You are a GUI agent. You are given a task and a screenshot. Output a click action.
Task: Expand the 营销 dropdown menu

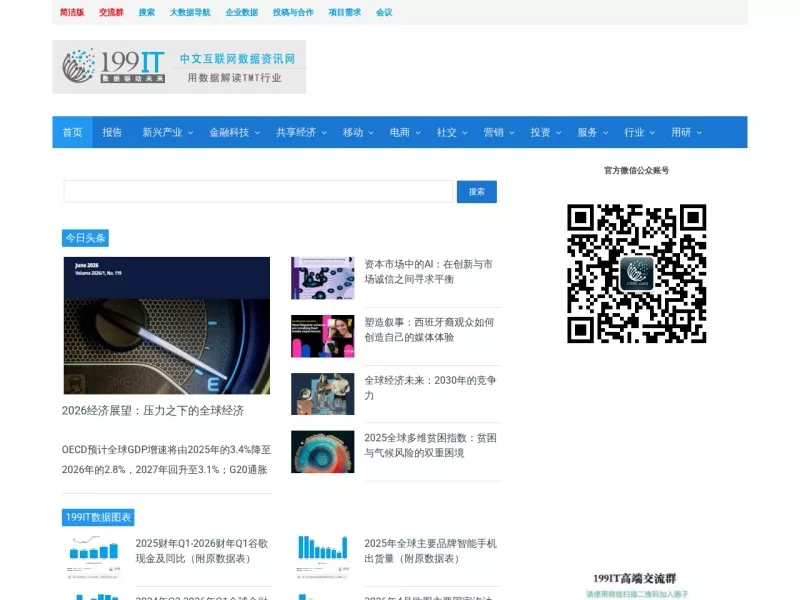[499, 132]
